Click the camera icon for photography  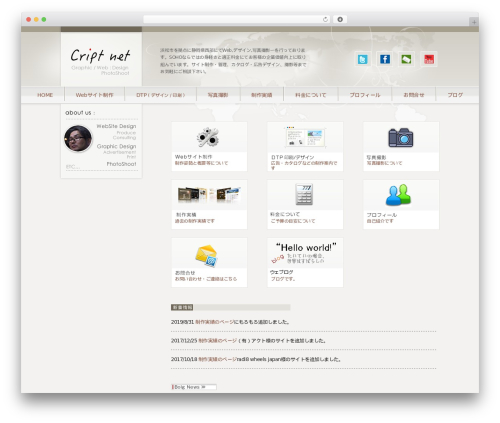click(x=401, y=137)
